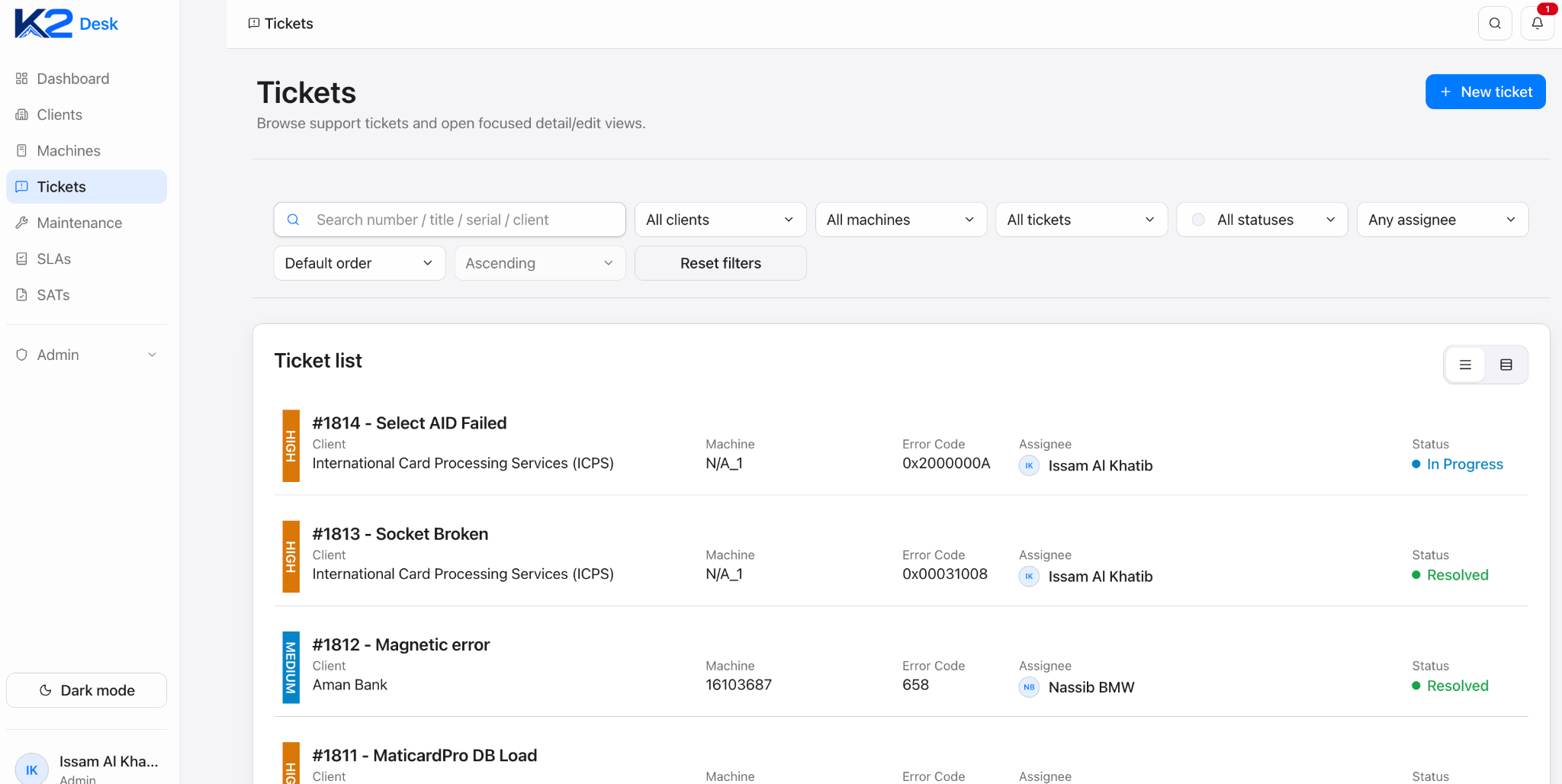Switch to compact list view icon
The height and width of the screenshot is (784, 1562).
pyautogui.click(x=1465, y=365)
